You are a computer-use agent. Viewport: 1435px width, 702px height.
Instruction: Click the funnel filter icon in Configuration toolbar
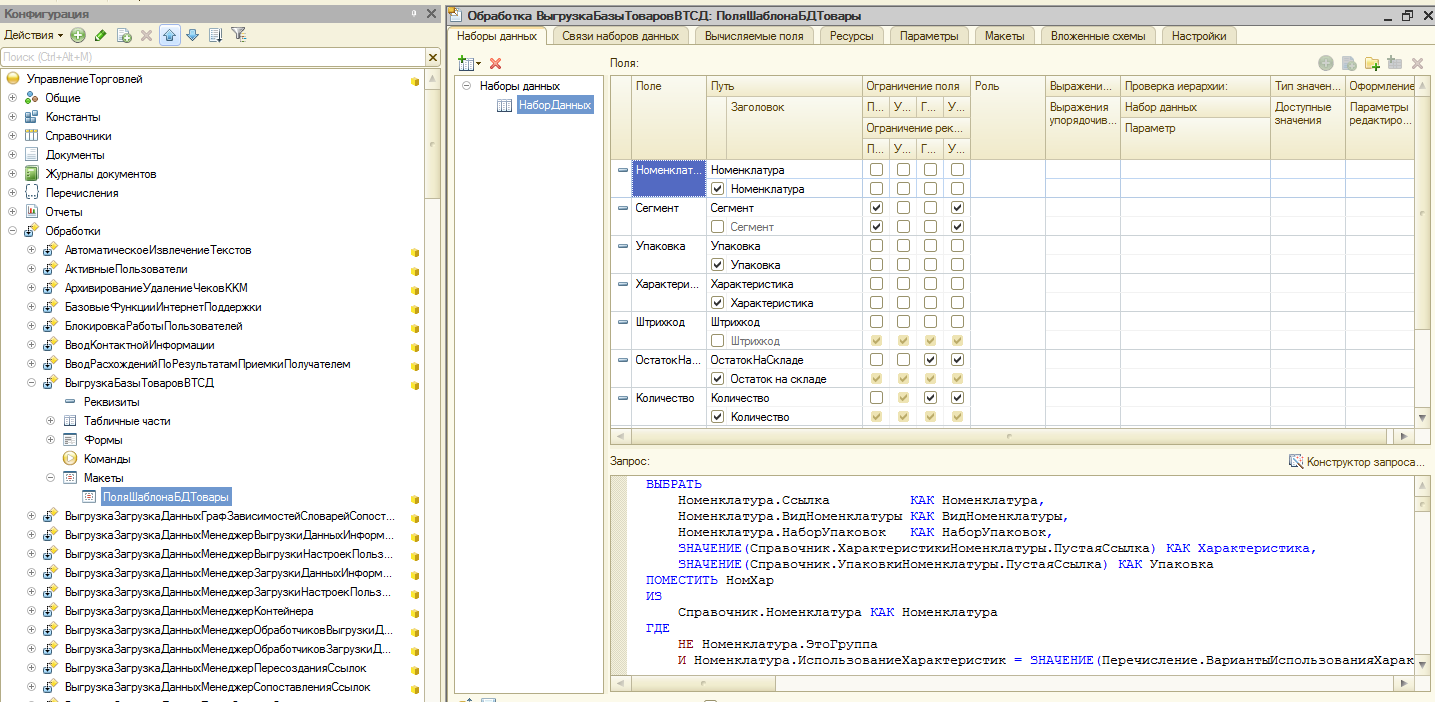(238, 35)
